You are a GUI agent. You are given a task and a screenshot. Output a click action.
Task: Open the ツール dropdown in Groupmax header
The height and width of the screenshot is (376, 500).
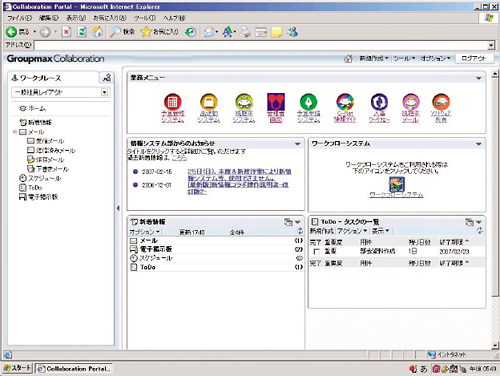point(404,58)
